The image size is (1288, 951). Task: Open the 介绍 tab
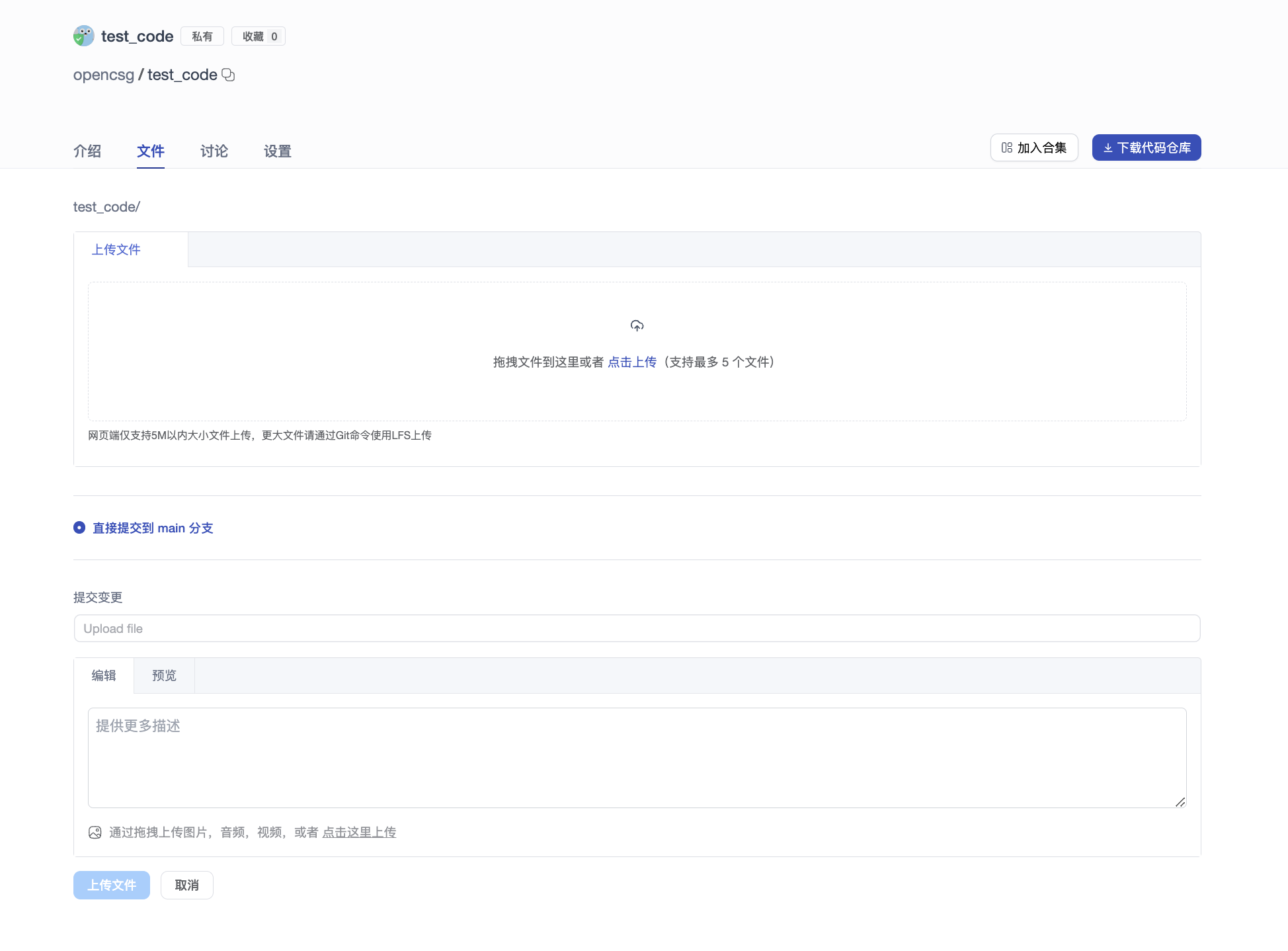(x=87, y=151)
